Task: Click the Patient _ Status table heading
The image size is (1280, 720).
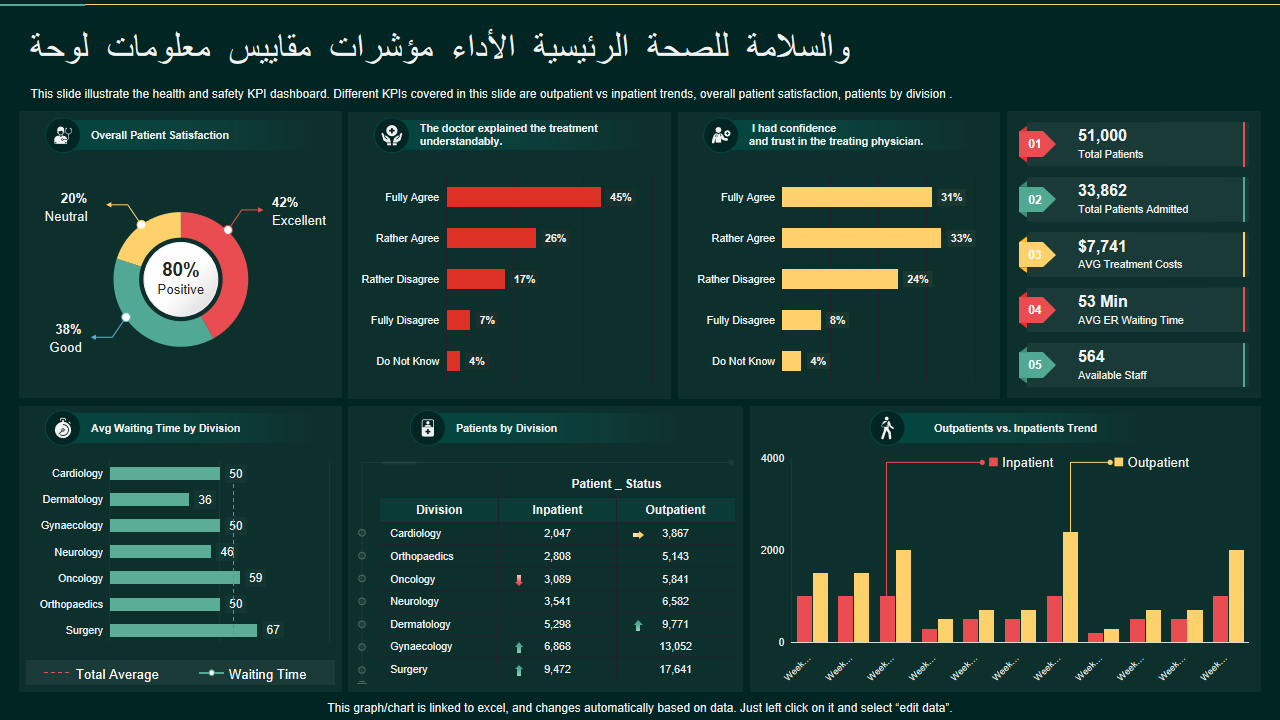Action: click(x=616, y=484)
